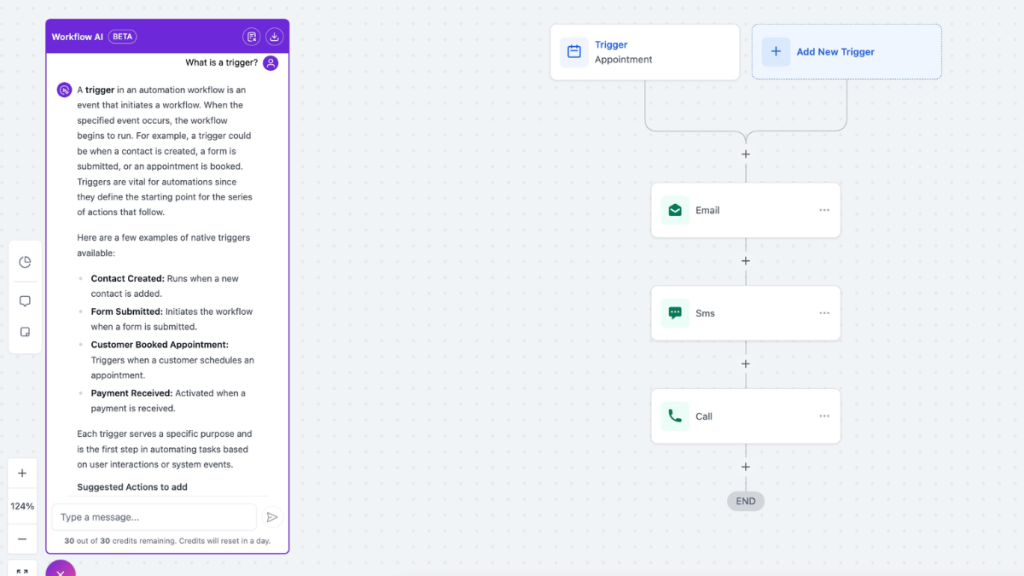This screenshot has width=1024, height=576.
Task: Open the chat bubble icon in left sidebar
Action: (x=24, y=301)
